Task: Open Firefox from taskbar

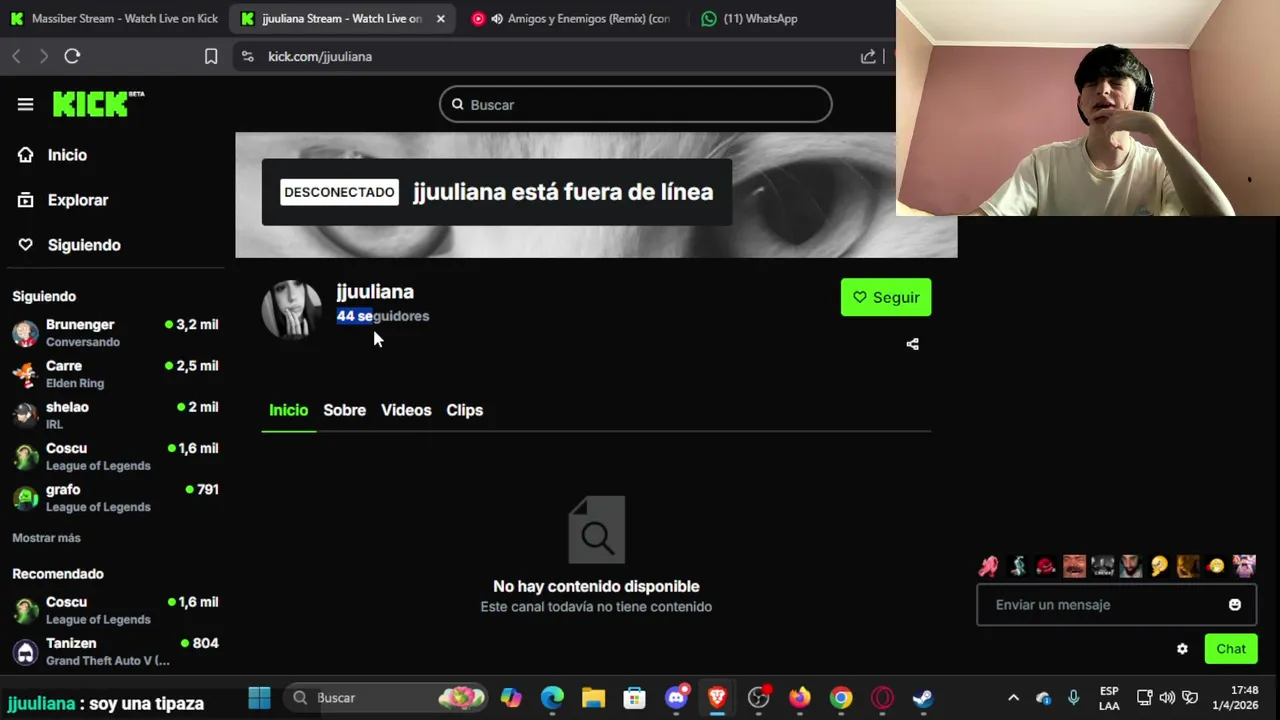Action: point(799,697)
